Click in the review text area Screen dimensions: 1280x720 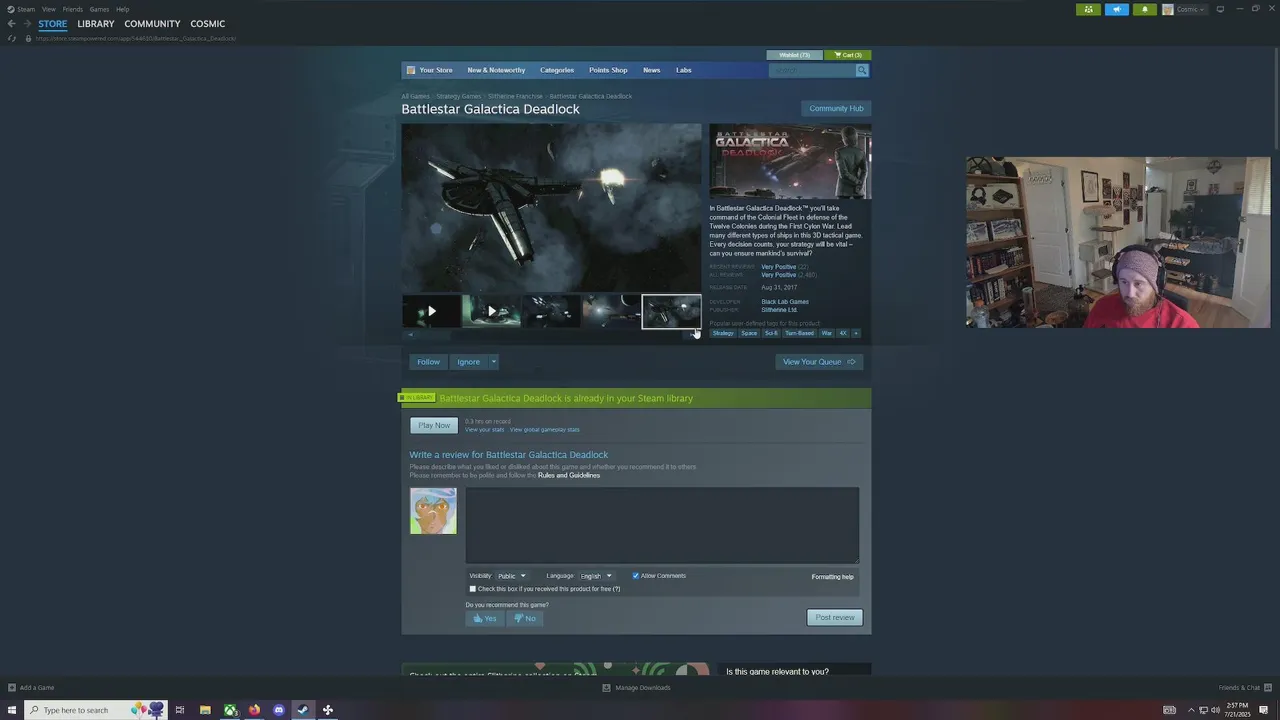[x=662, y=525]
